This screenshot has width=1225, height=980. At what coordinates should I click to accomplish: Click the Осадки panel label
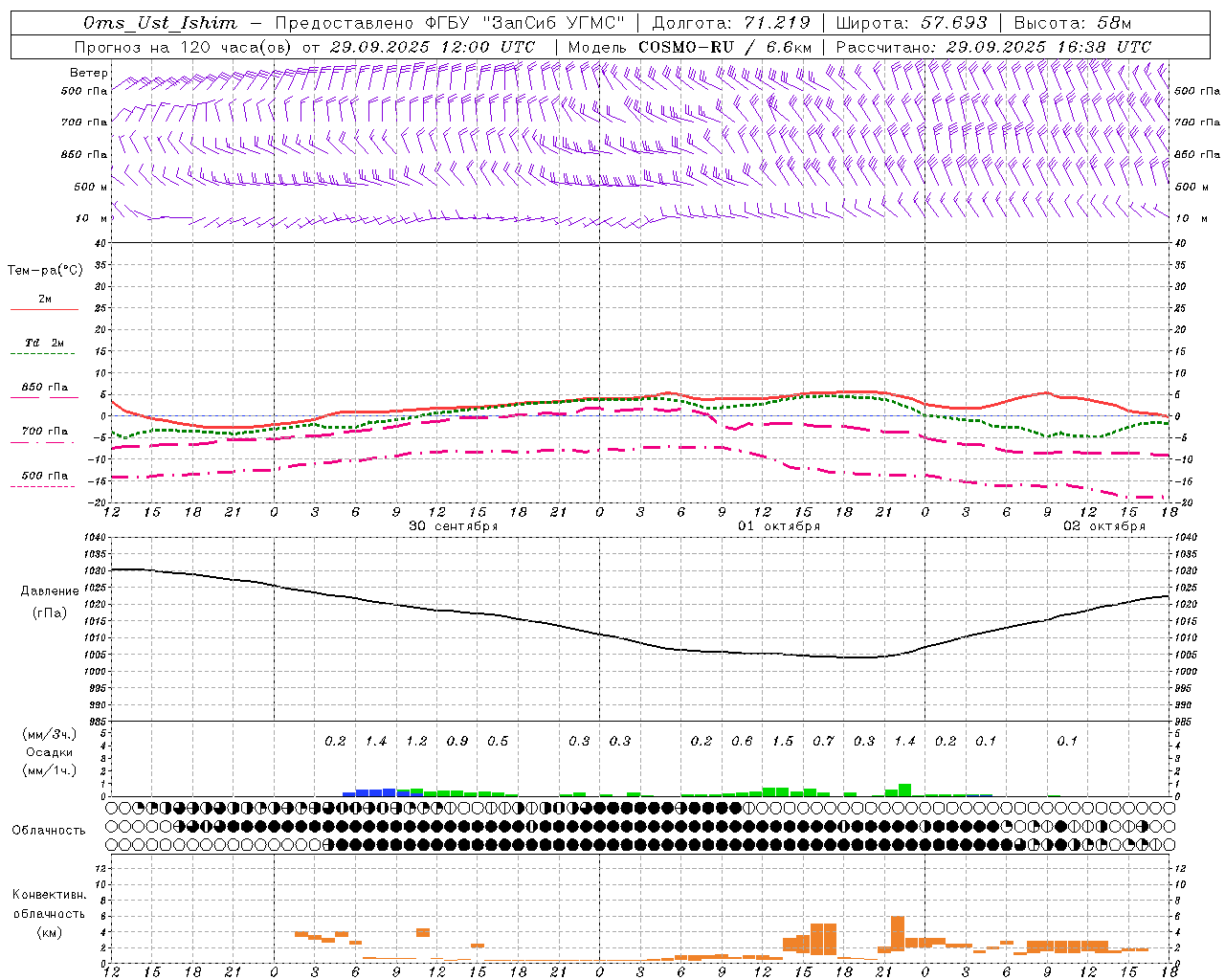tap(49, 752)
